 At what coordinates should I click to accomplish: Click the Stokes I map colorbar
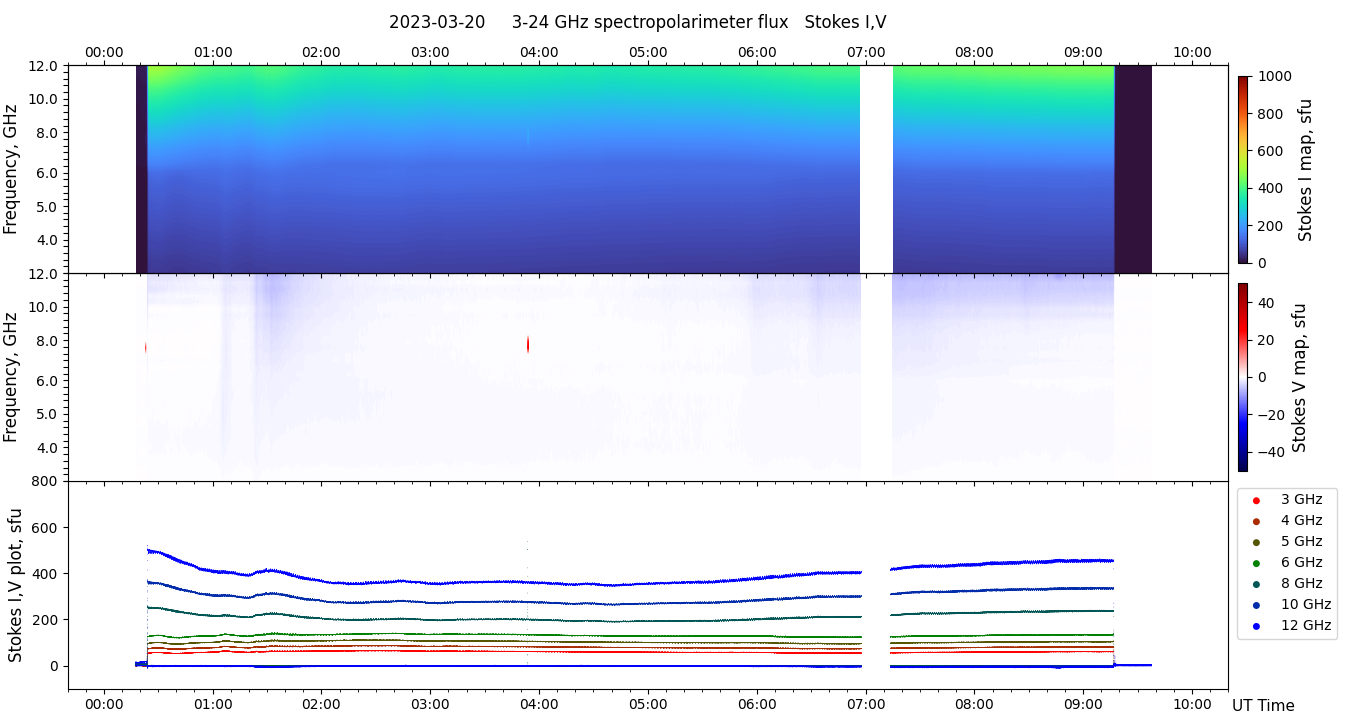(1243, 169)
